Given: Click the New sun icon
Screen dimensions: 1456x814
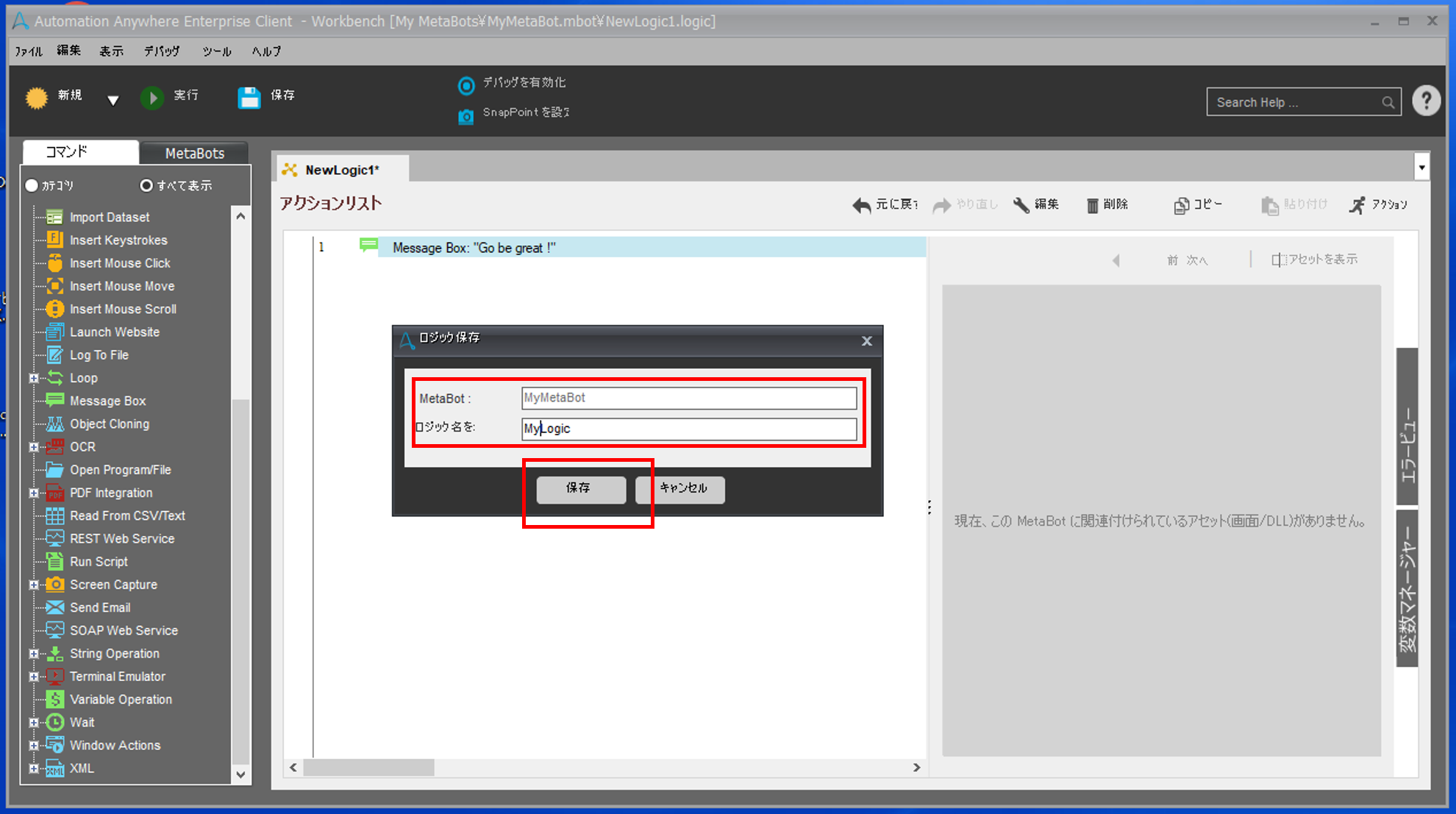Looking at the screenshot, I should pyautogui.click(x=36, y=97).
